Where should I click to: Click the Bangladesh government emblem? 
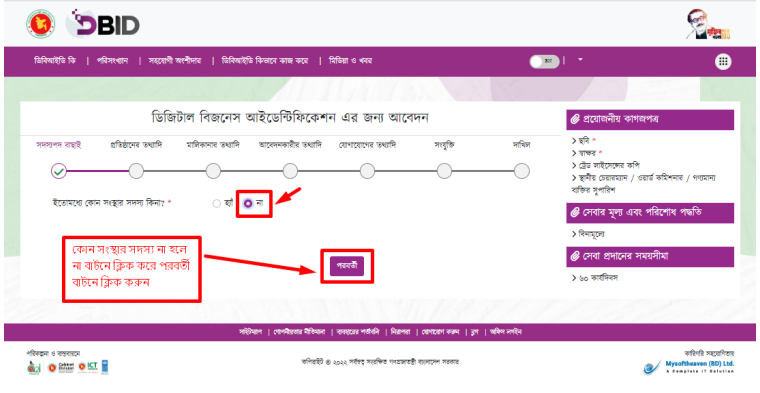click(x=41, y=23)
